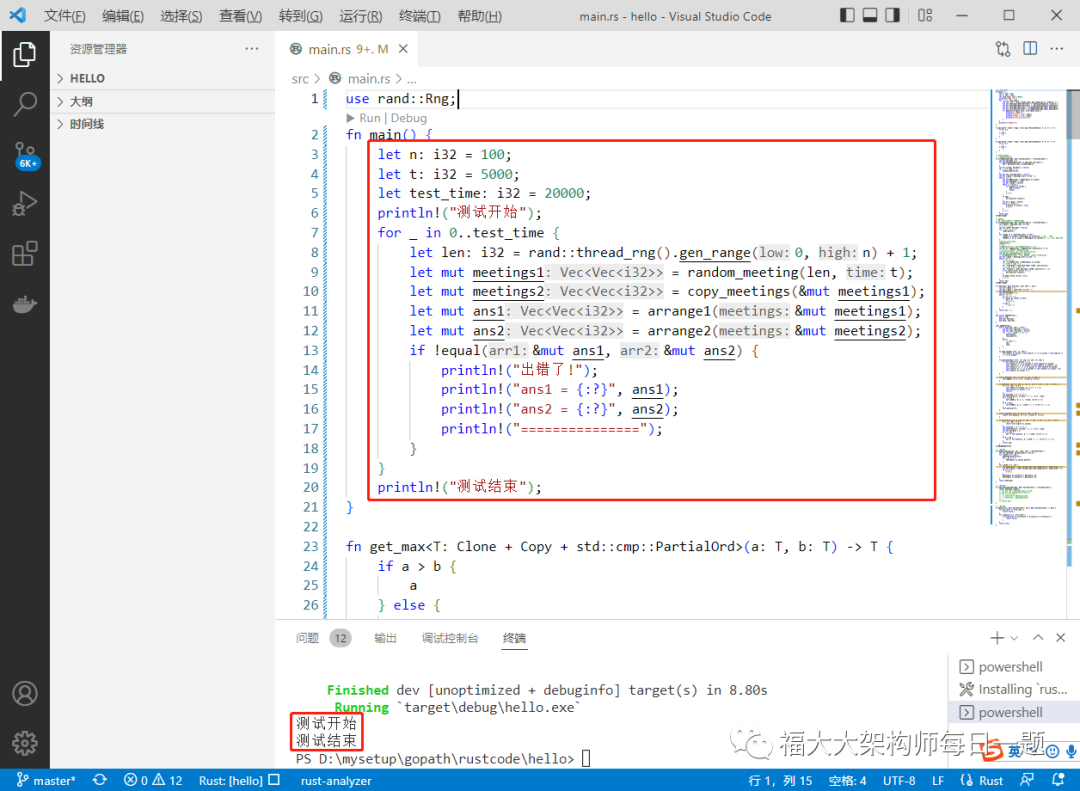The image size is (1080, 791).
Task: Open the Explorer view in activity bar
Action: [25, 54]
